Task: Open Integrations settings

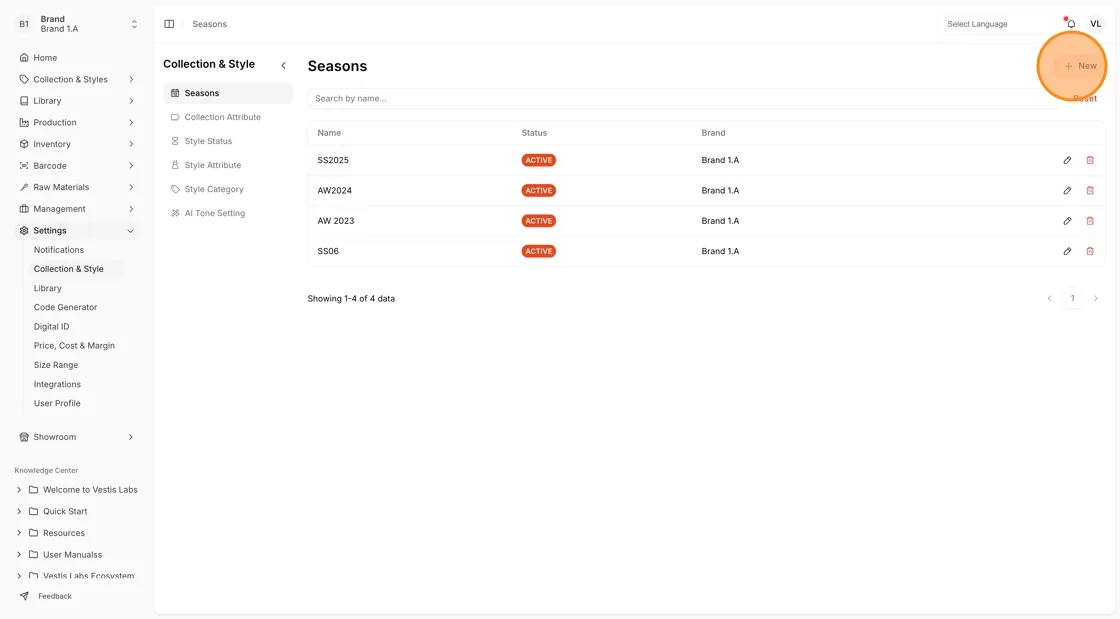Action: [57, 384]
